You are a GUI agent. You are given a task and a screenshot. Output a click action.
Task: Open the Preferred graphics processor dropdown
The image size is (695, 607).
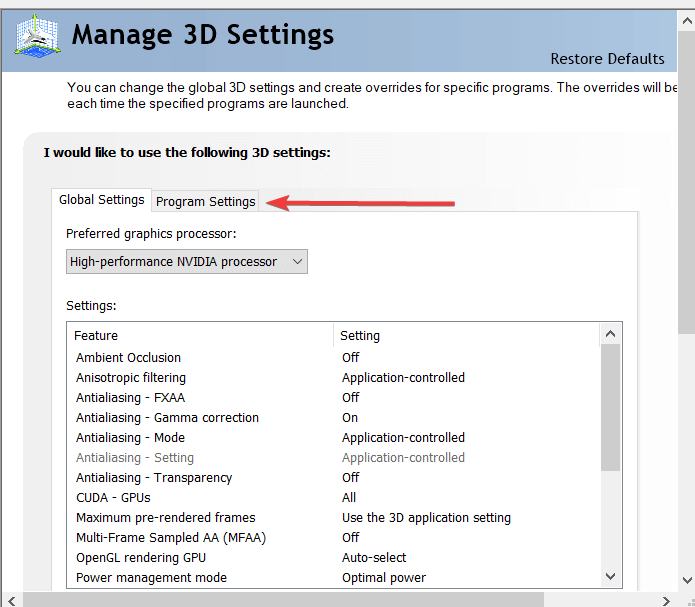(187, 262)
